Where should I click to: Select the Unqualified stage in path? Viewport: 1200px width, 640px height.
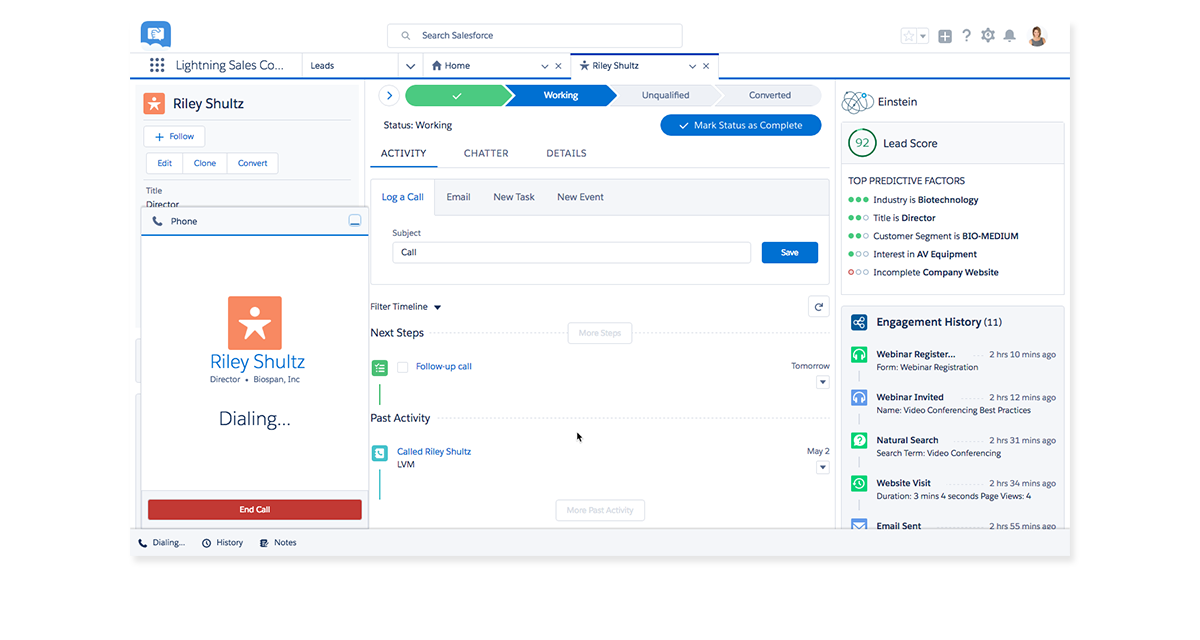[665, 96]
